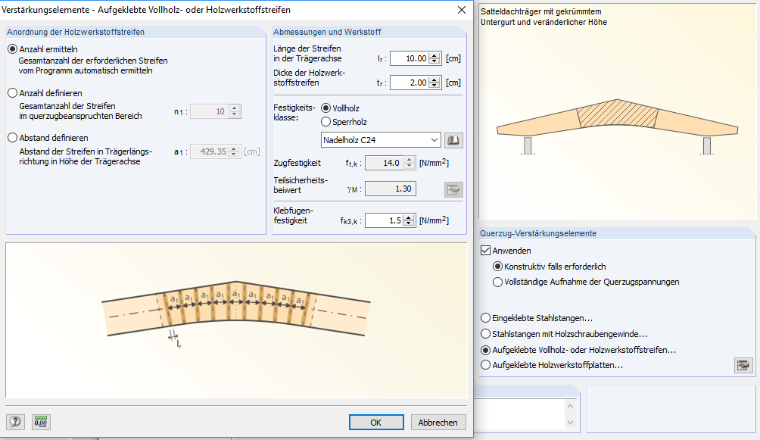This screenshot has height=440, width=760.
Task: Select Eingeklebte Stahlstangen option
Action: [x=486, y=318]
